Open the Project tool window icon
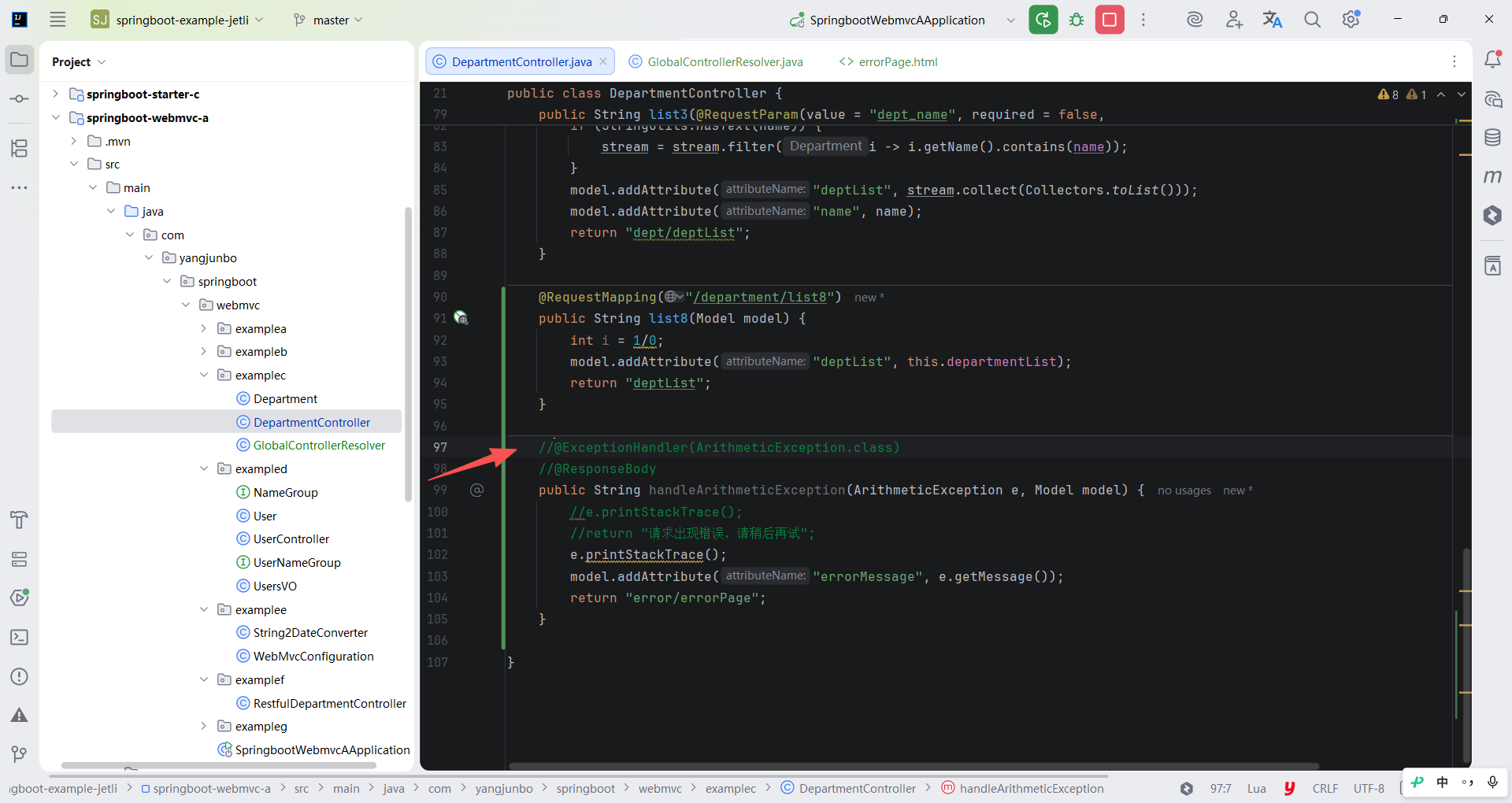Viewport: 1512px width, 803px height. (x=20, y=60)
